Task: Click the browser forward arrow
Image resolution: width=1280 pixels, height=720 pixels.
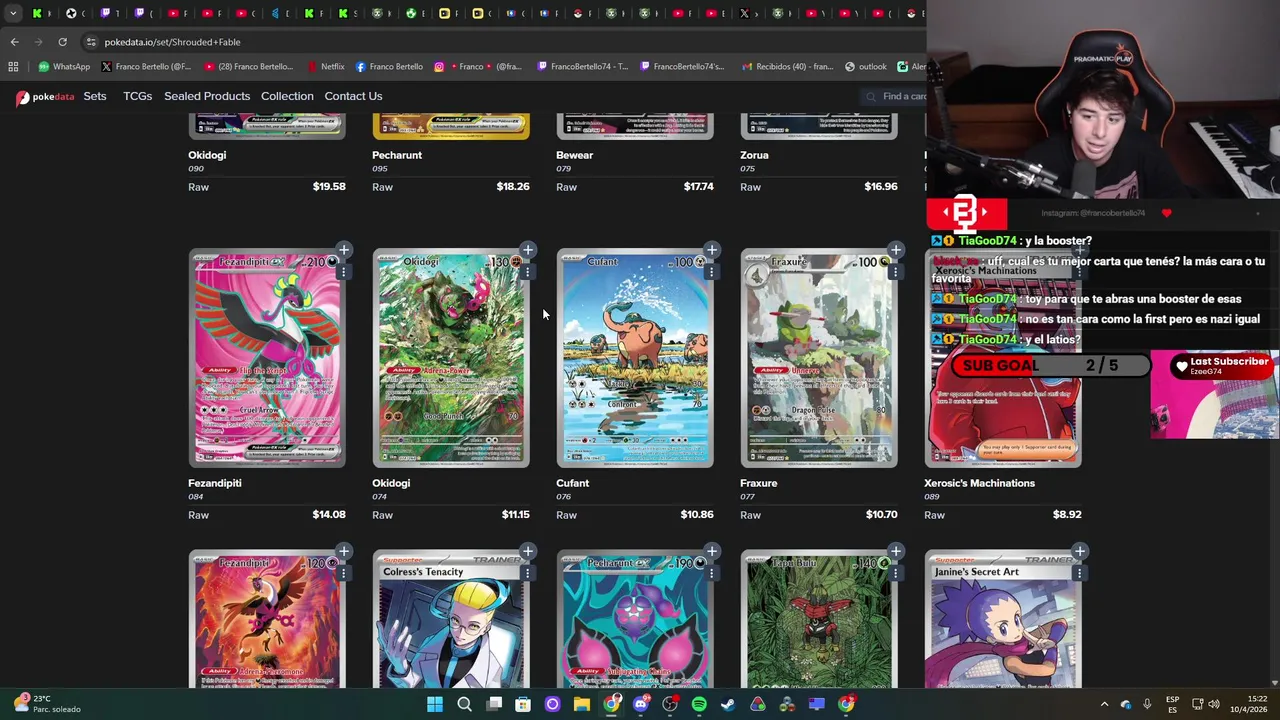Action: (x=38, y=42)
